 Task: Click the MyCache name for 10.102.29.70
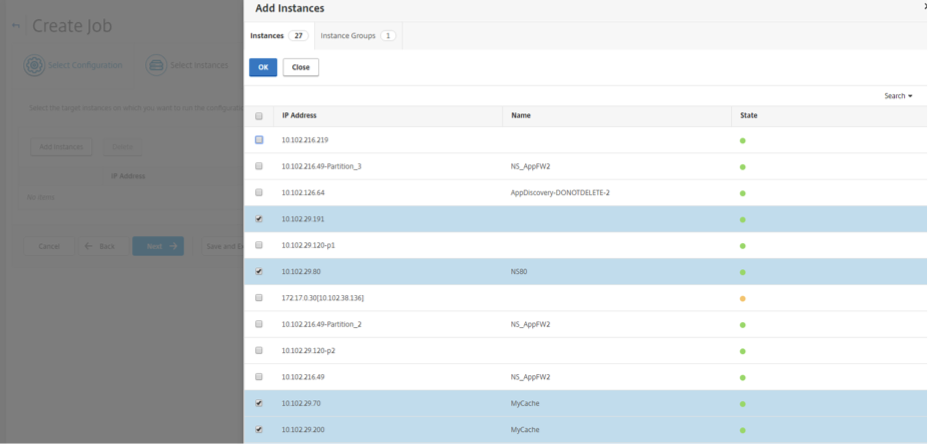coord(525,403)
